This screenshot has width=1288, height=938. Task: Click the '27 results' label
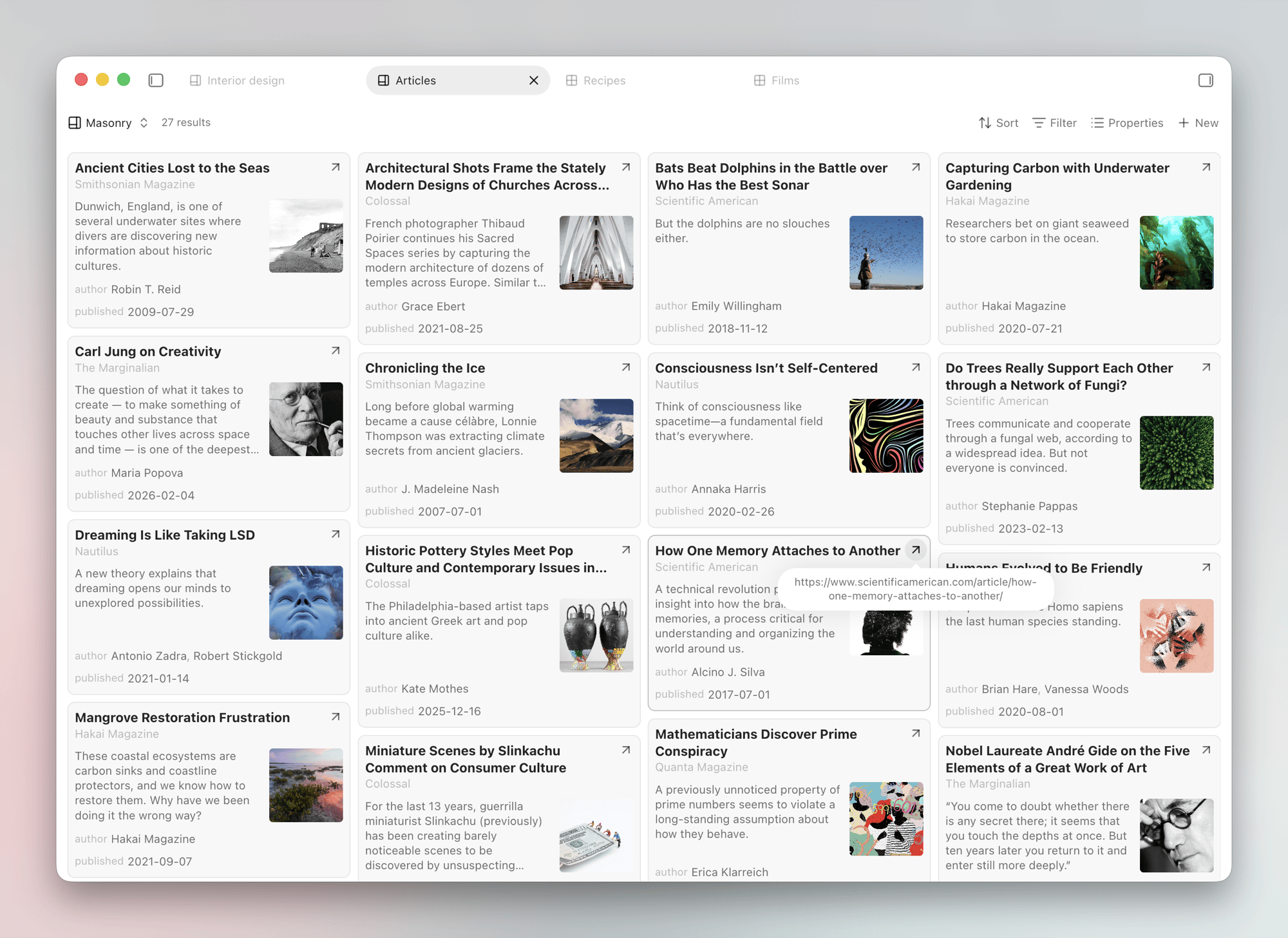pyautogui.click(x=185, y=122)
